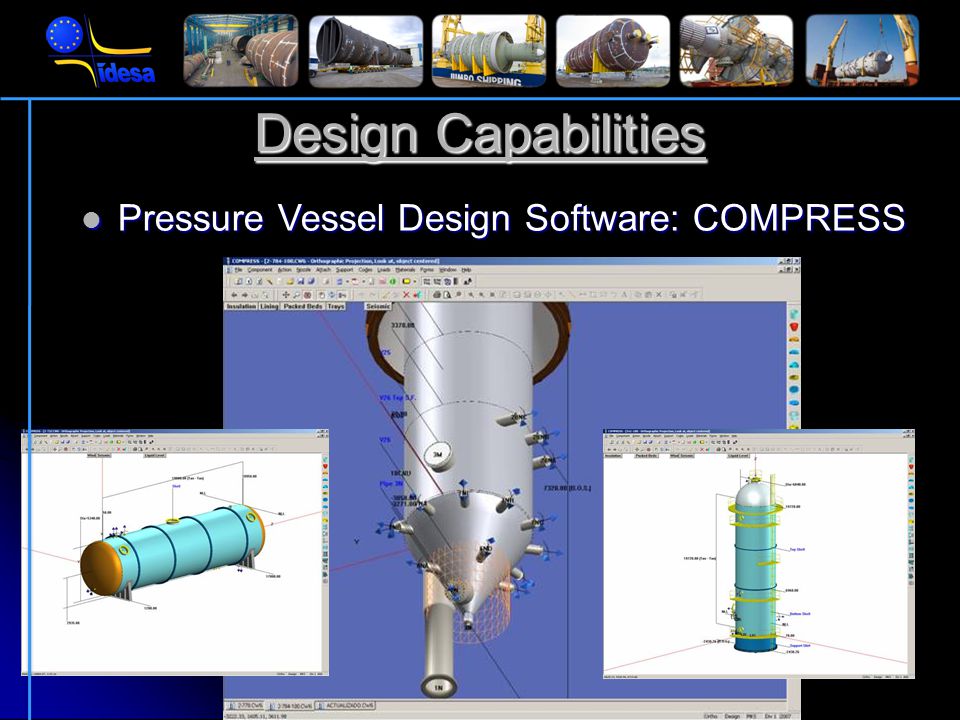
Task: Click the forward arrow toolbar icon
Action: click(x=245, y=295)
